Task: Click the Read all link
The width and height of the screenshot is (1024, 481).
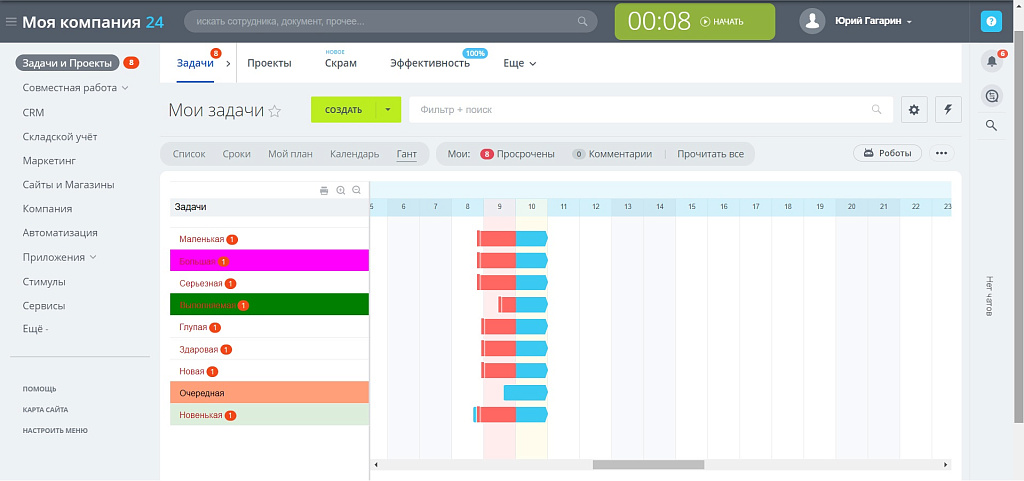Action: 710,154
